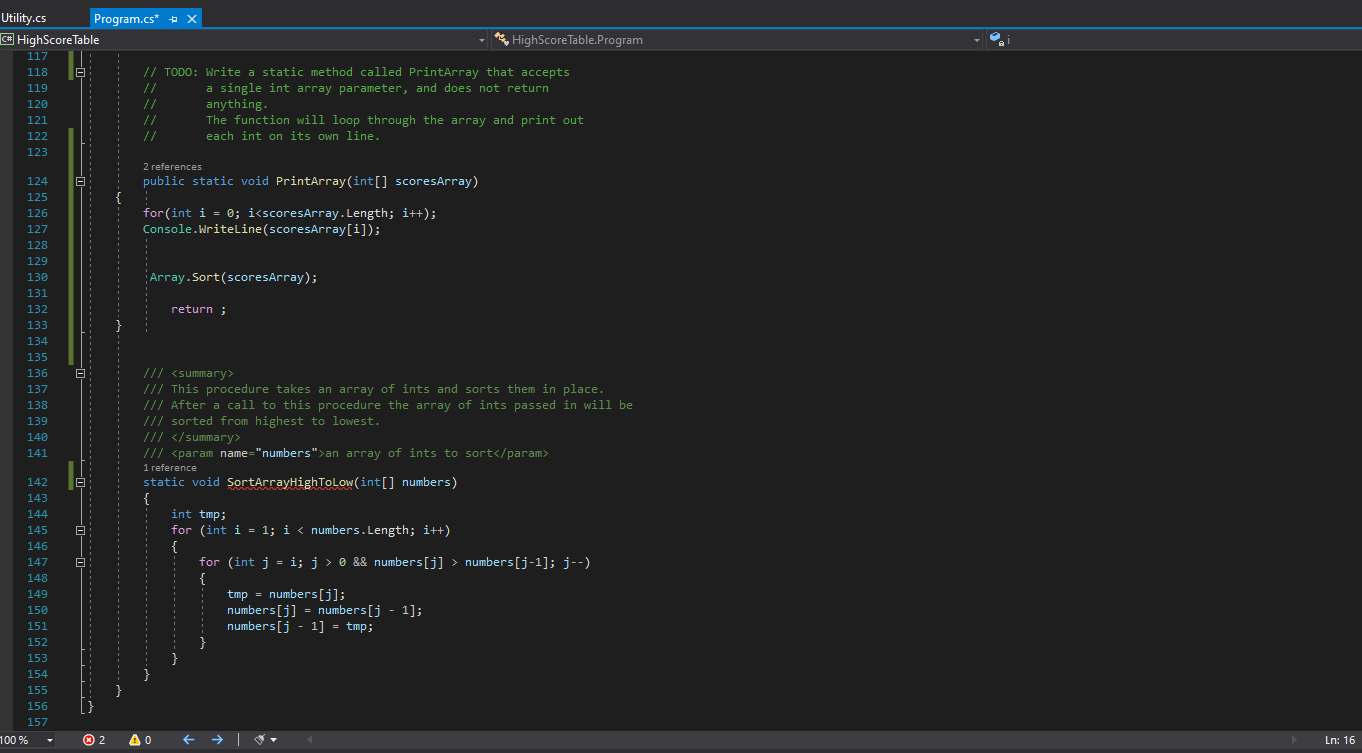Screen dimensions: 1362x753
Task: Open the HighScoreTable.Program type dropdown
Action: pos(977,40)
